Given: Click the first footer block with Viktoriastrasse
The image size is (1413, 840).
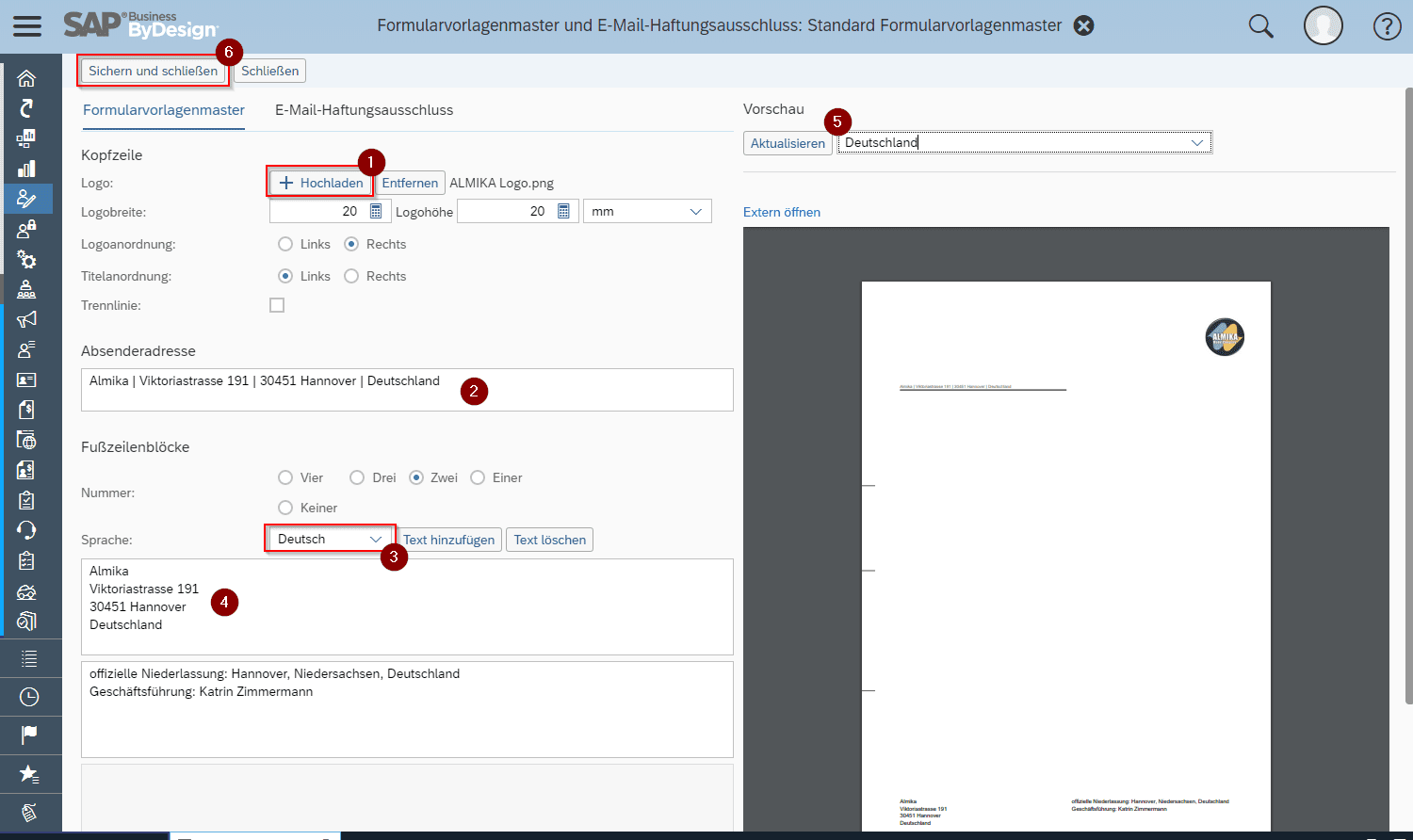Looking at the screenshot, I should click(x=407, y=607).
